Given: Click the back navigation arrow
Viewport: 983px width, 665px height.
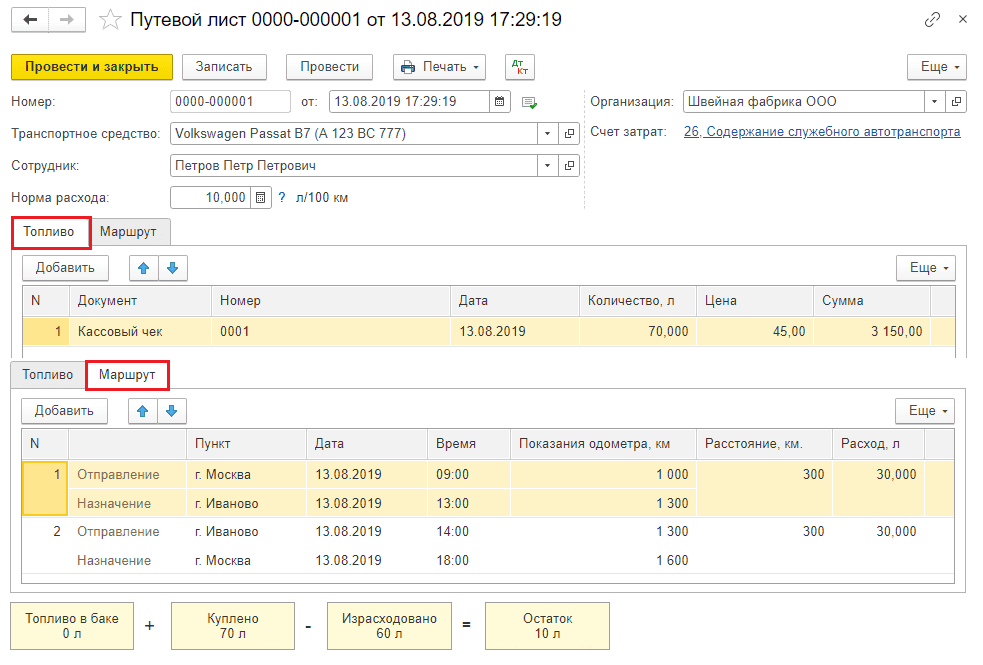Looking at the screenshot, I should point(29,19).
